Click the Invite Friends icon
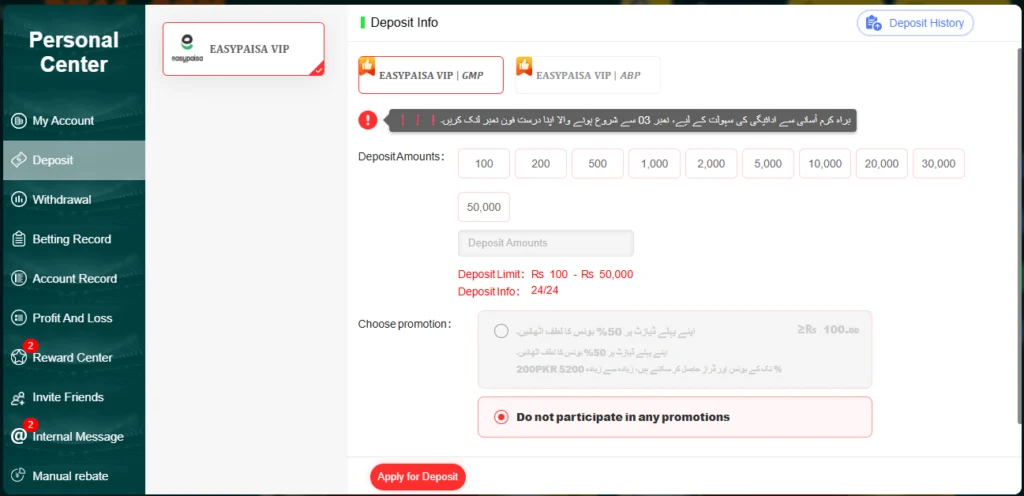Viewport: 1024px width, 496px height. (x=18, y=397)
